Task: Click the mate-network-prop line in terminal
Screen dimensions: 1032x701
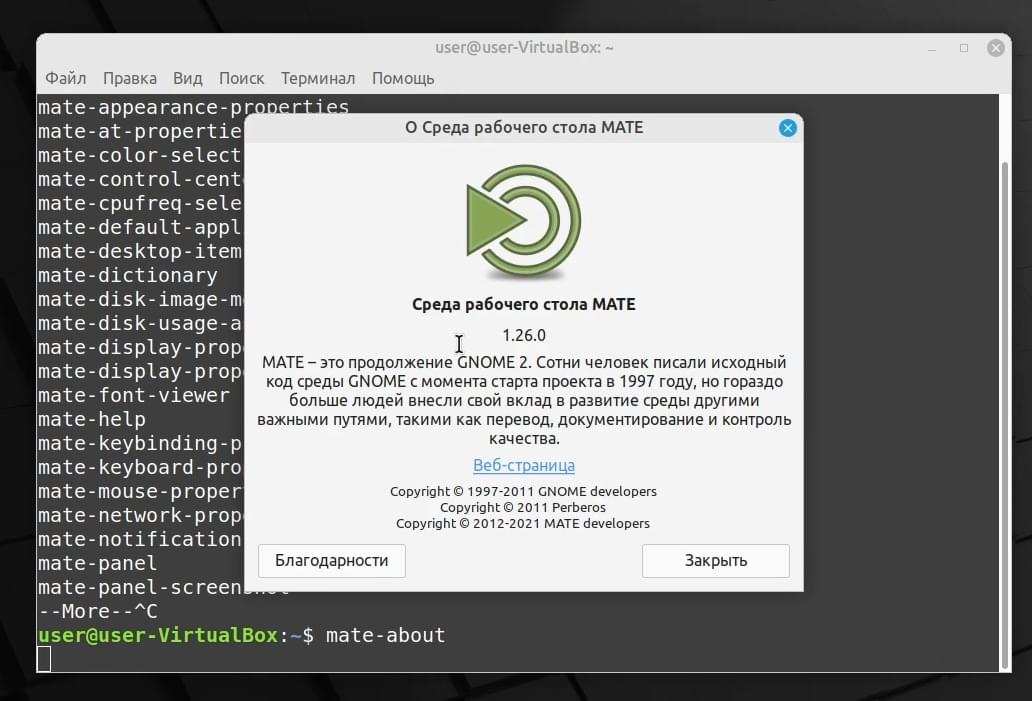Action: pos(140,516)
